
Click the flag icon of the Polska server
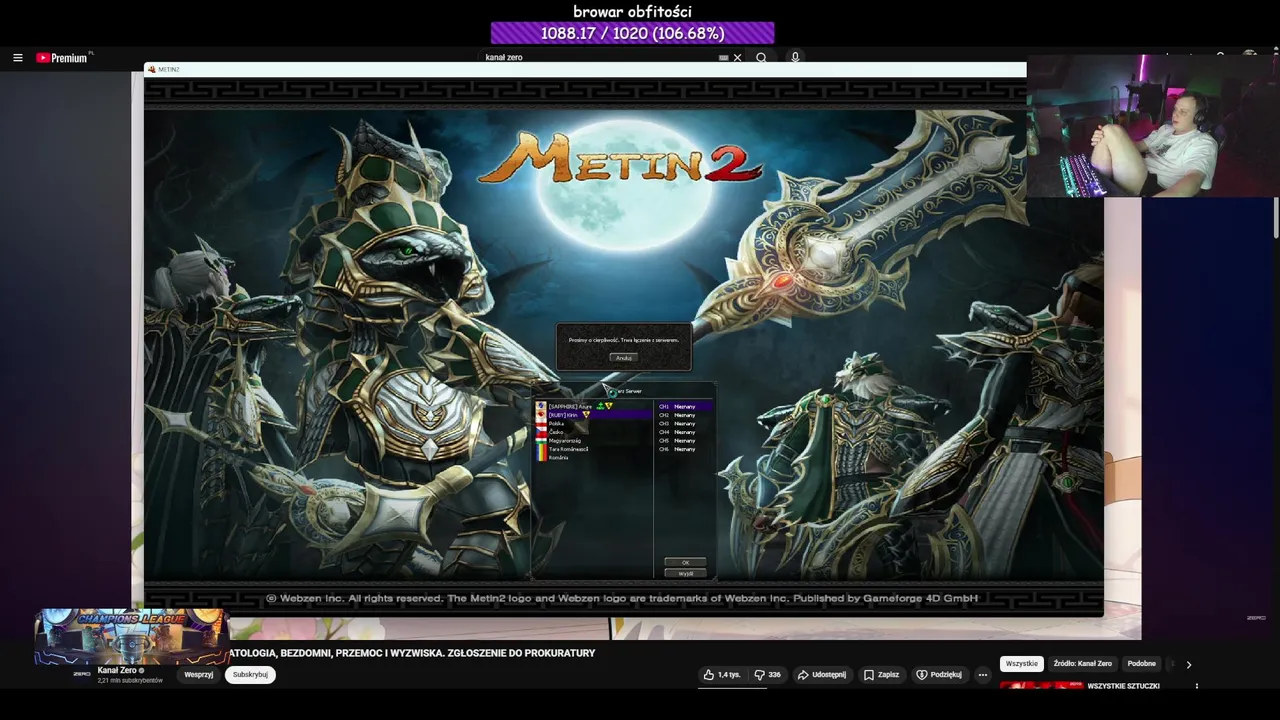pos(541,423)
